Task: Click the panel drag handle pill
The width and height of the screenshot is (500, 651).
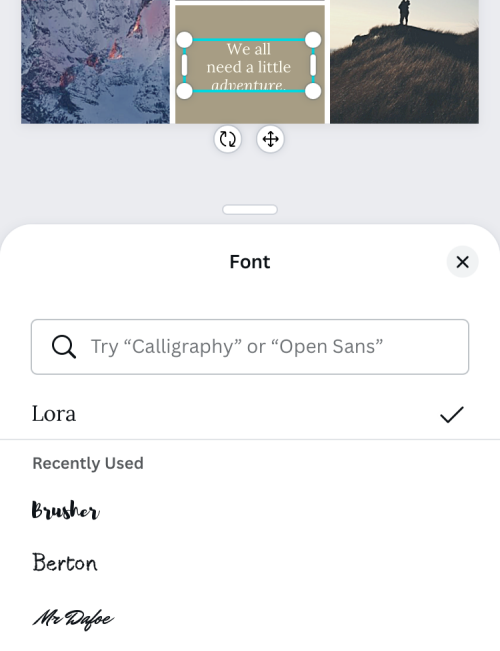Action: coord(250,210)
